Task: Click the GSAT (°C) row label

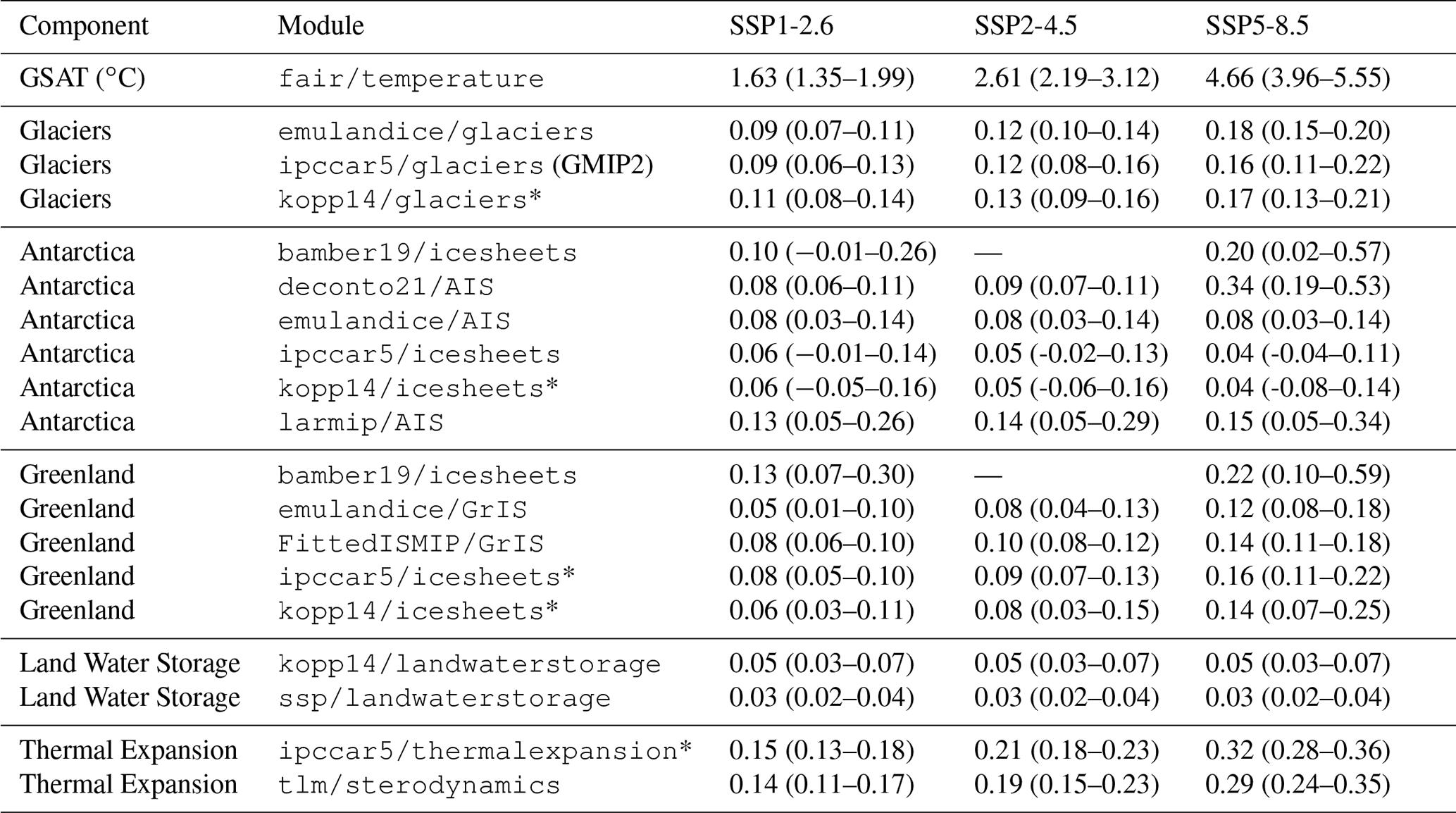Action: (82, 77)
